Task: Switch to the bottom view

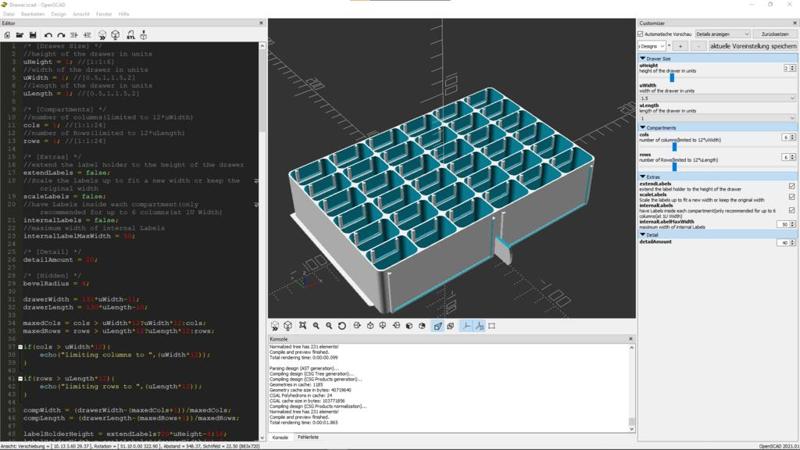Action: coord(383,326)
